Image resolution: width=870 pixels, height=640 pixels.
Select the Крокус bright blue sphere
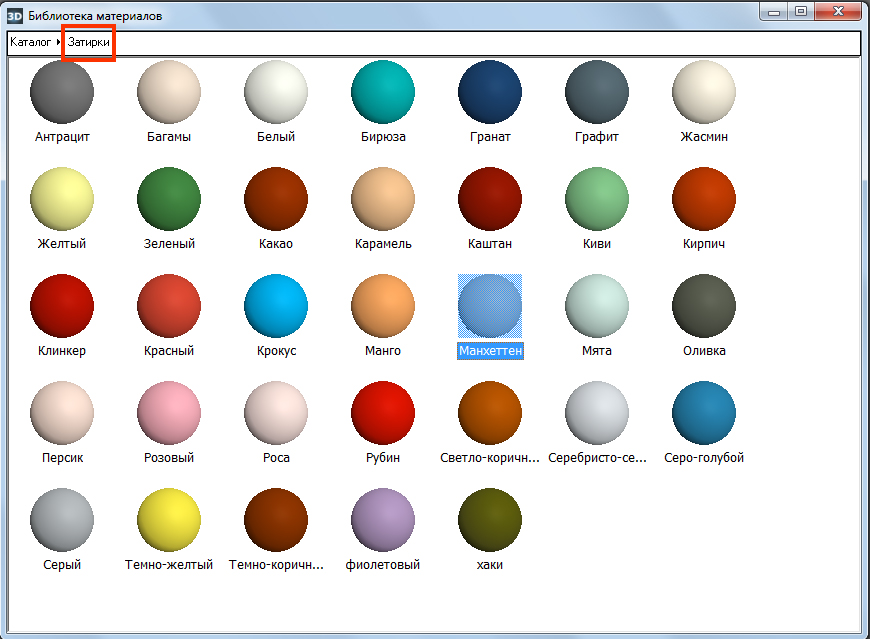[x=276, y=306]
